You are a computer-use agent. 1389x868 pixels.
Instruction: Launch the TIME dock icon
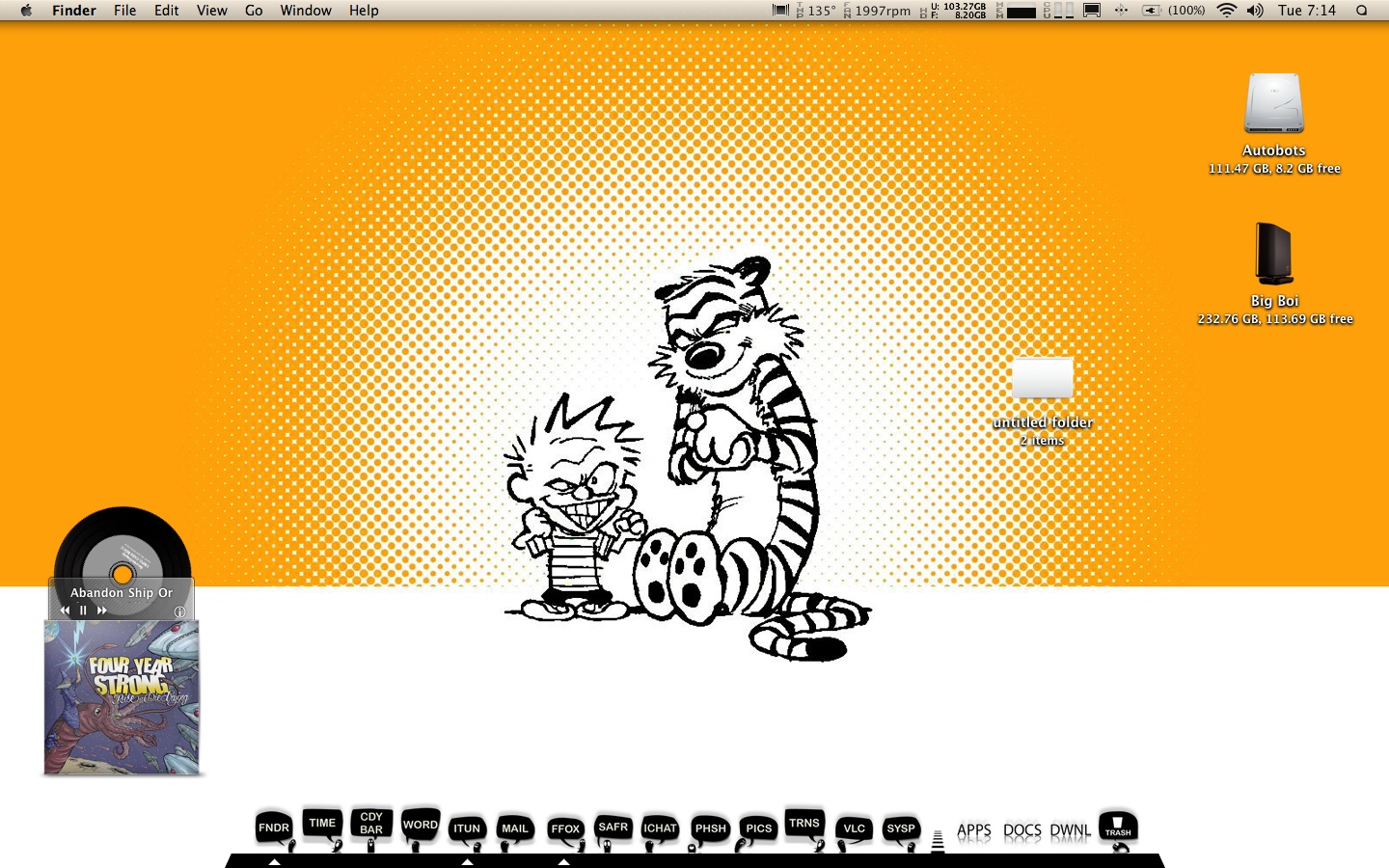322,823
